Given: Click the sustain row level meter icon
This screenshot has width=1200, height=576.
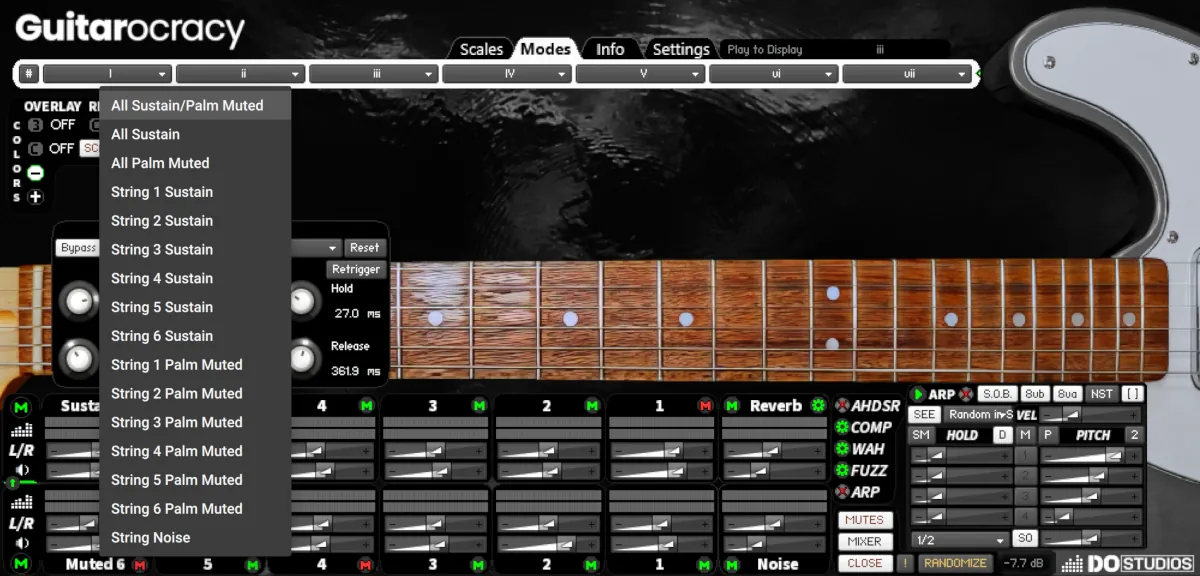Looking at the screenshot, I should [x=21, y=430].
